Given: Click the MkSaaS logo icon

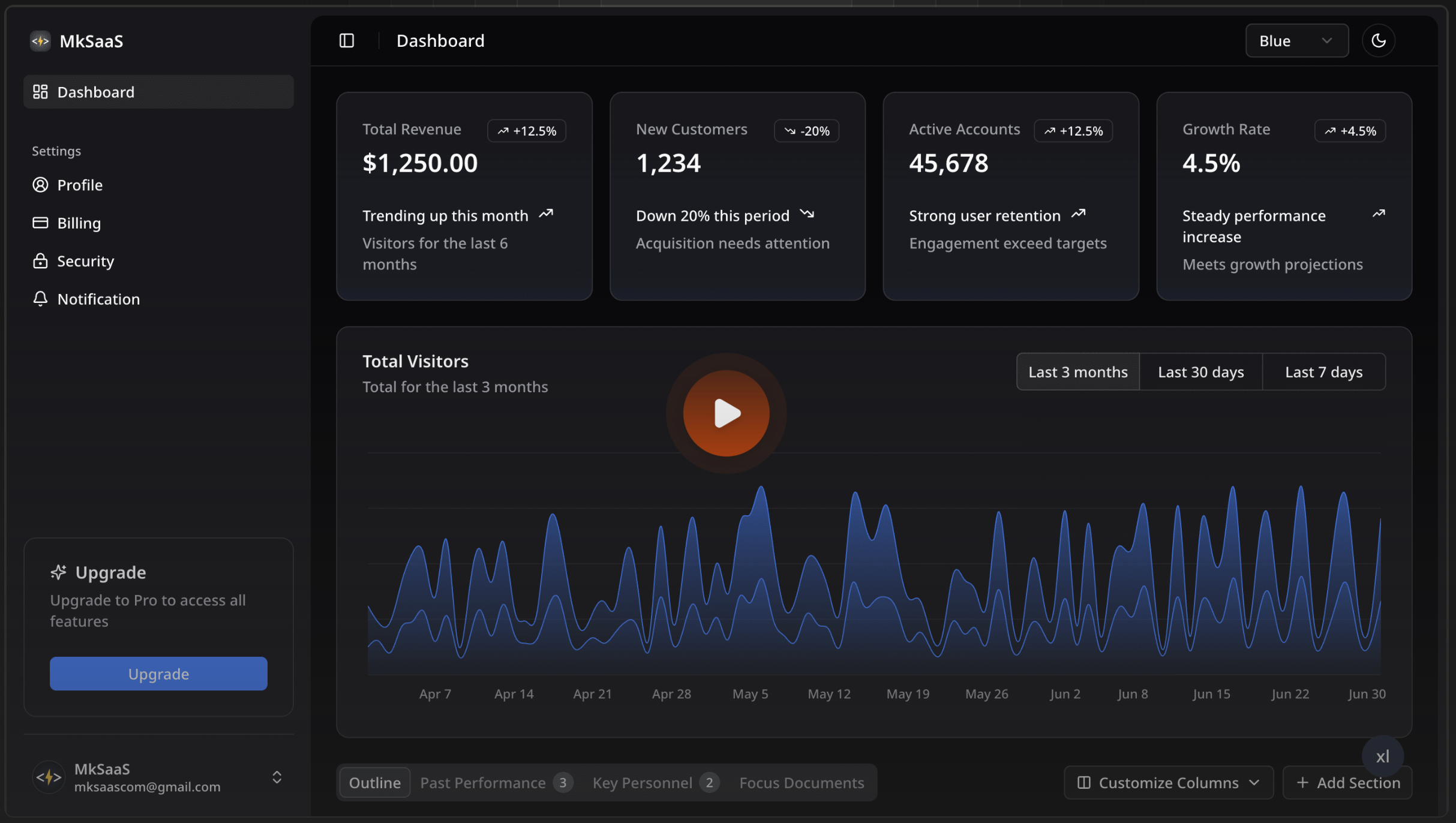Looking at the screenshot, I should [x=40, y=41].
